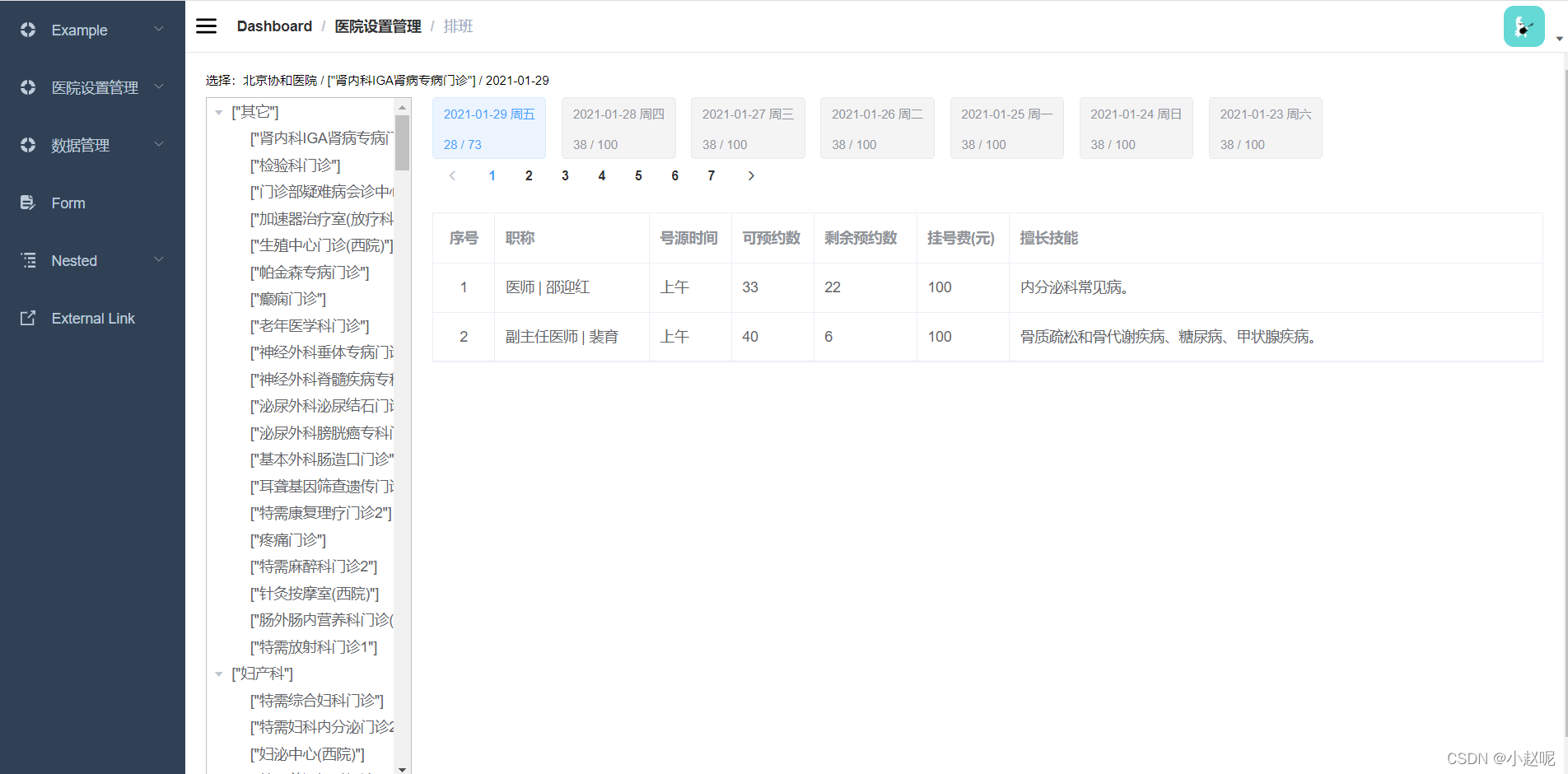
Task: Select the 泌尿外科膀胱癌专科 tree item
Action: point(322,433)
